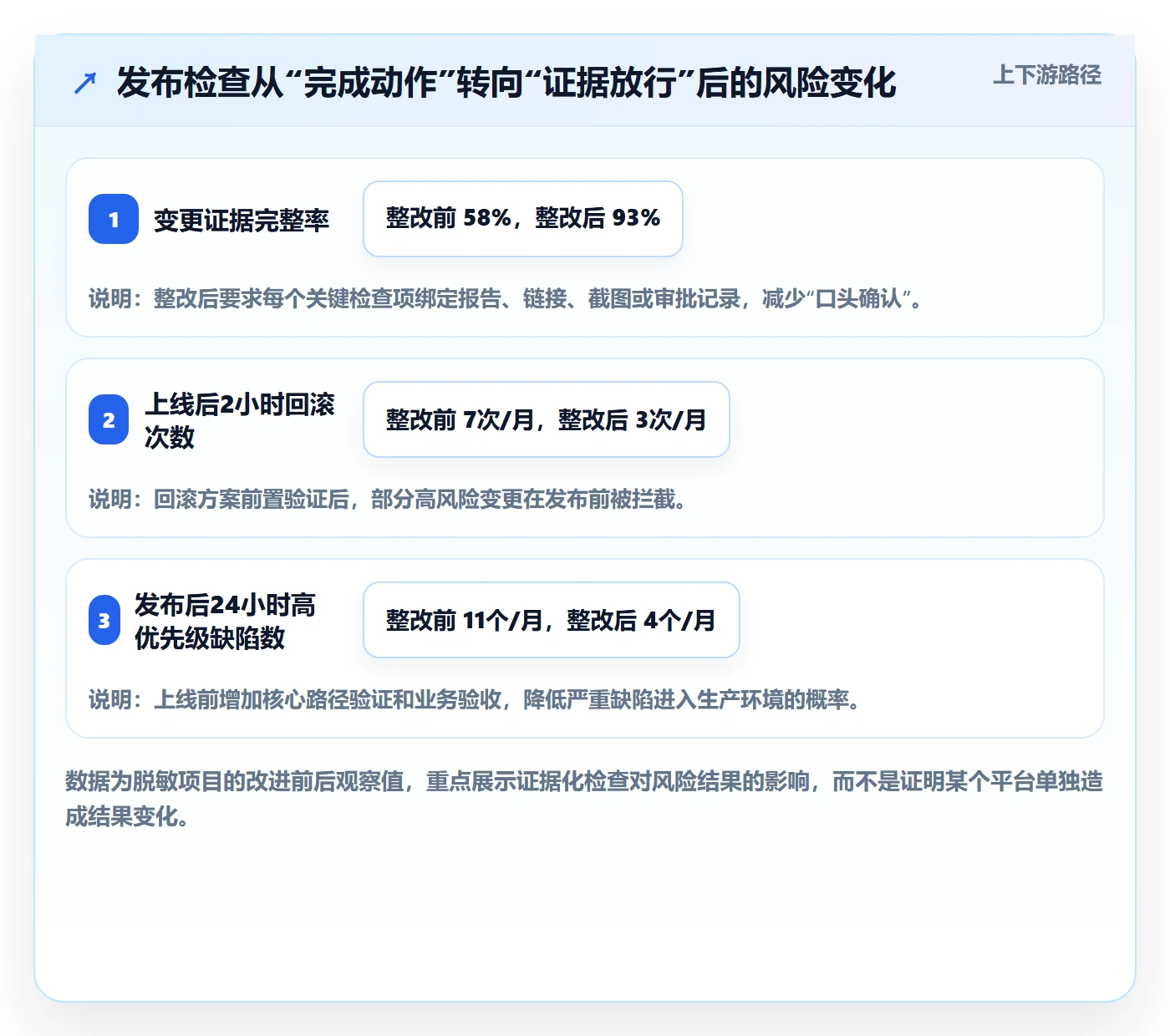Viewport: 1170px width, 1036px height.
Task: Select the title 发布检查从“完成动作”转向“证据放行”后的风险变化
Action: tap(506, 83)
